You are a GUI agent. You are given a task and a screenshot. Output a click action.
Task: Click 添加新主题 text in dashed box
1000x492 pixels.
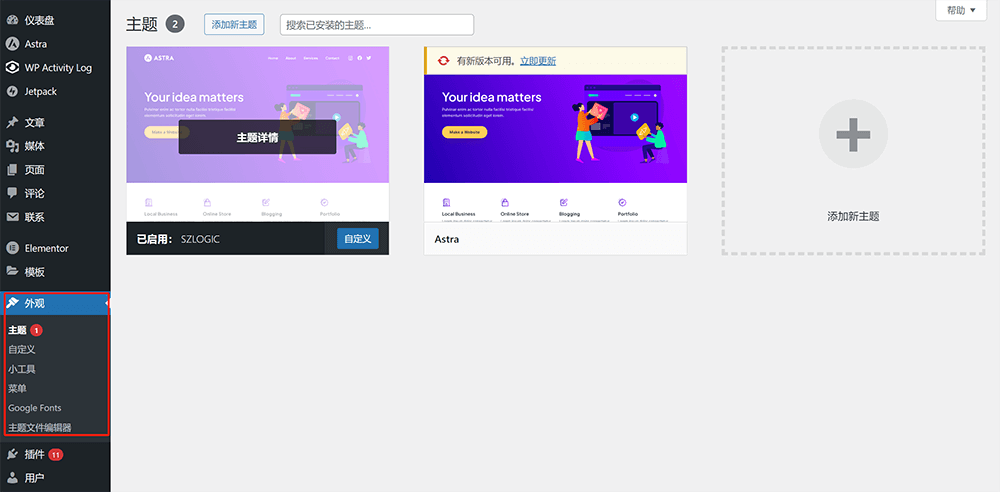point(853,216)
